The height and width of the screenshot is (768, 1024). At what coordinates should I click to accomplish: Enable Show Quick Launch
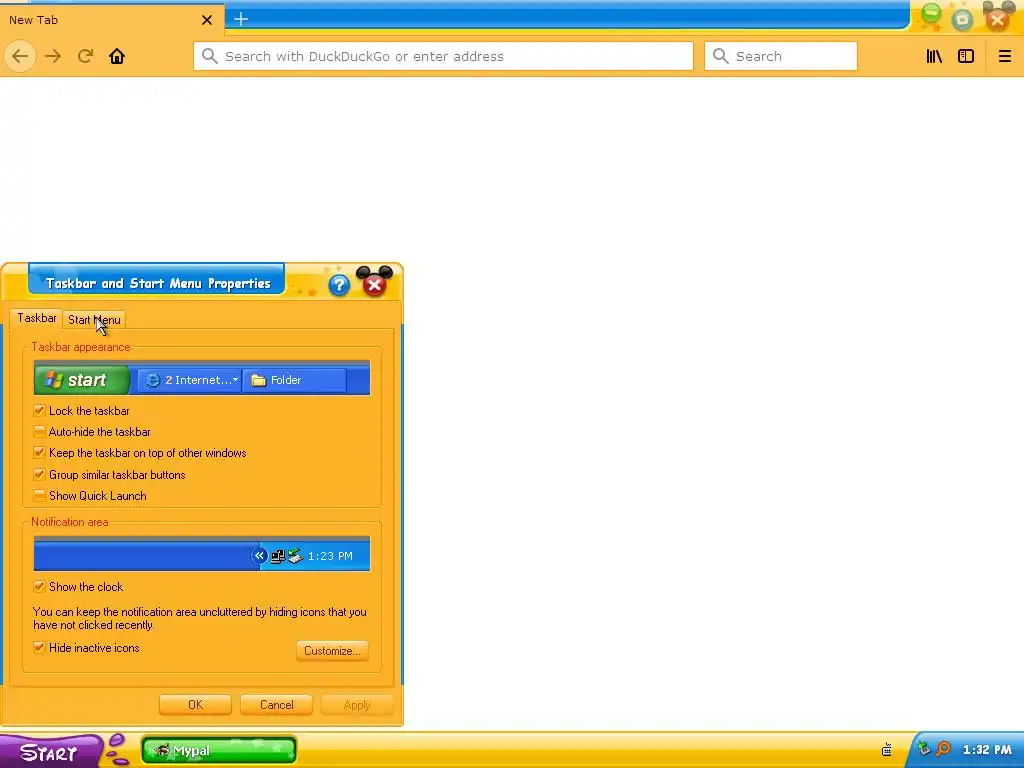tap(39, 496)
